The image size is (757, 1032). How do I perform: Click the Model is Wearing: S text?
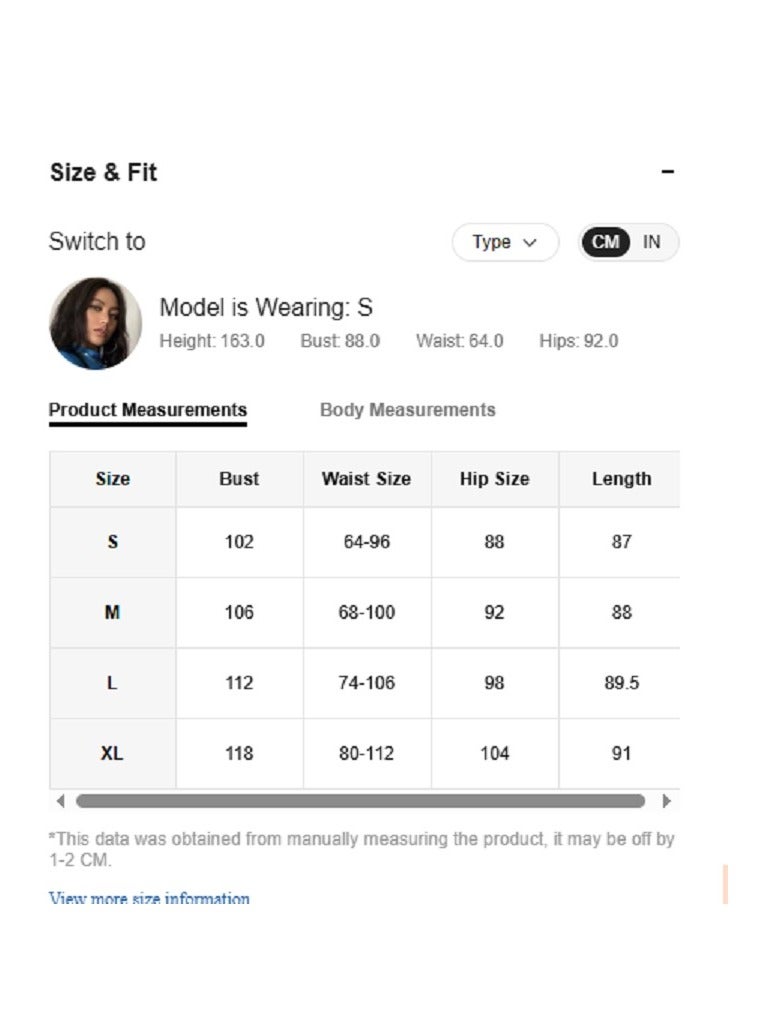pyautogui.click(x=266, y=307)
